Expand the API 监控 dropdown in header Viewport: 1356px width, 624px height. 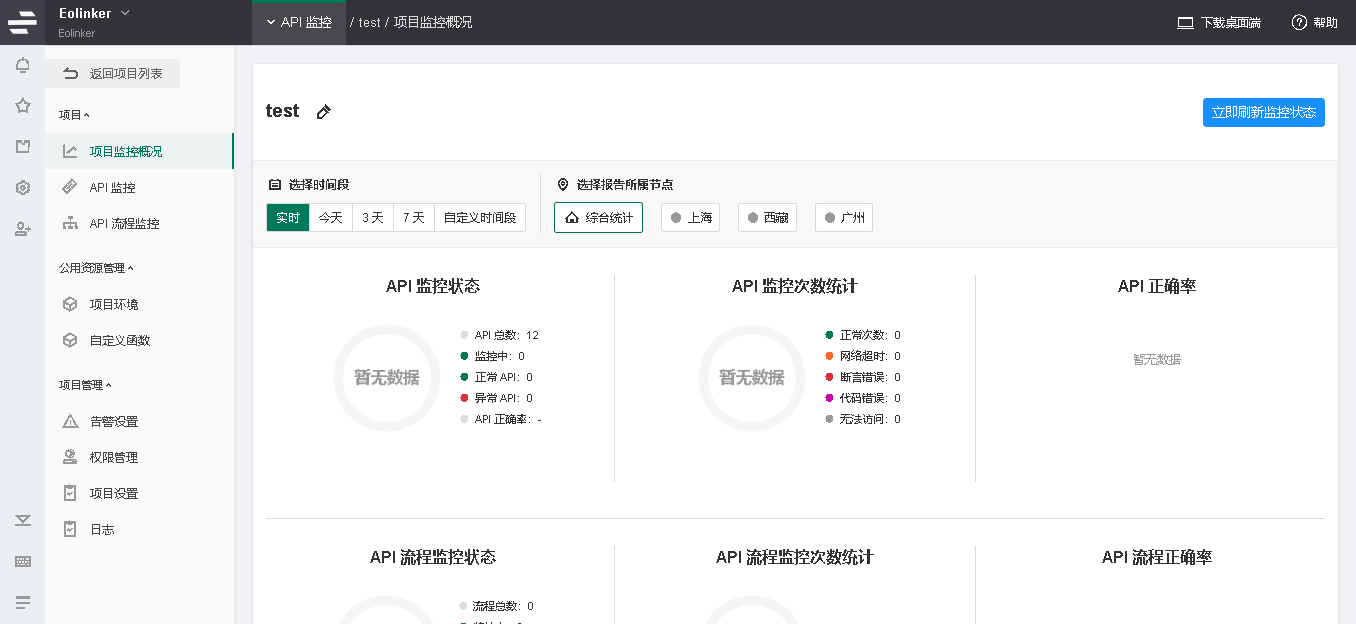299,22
